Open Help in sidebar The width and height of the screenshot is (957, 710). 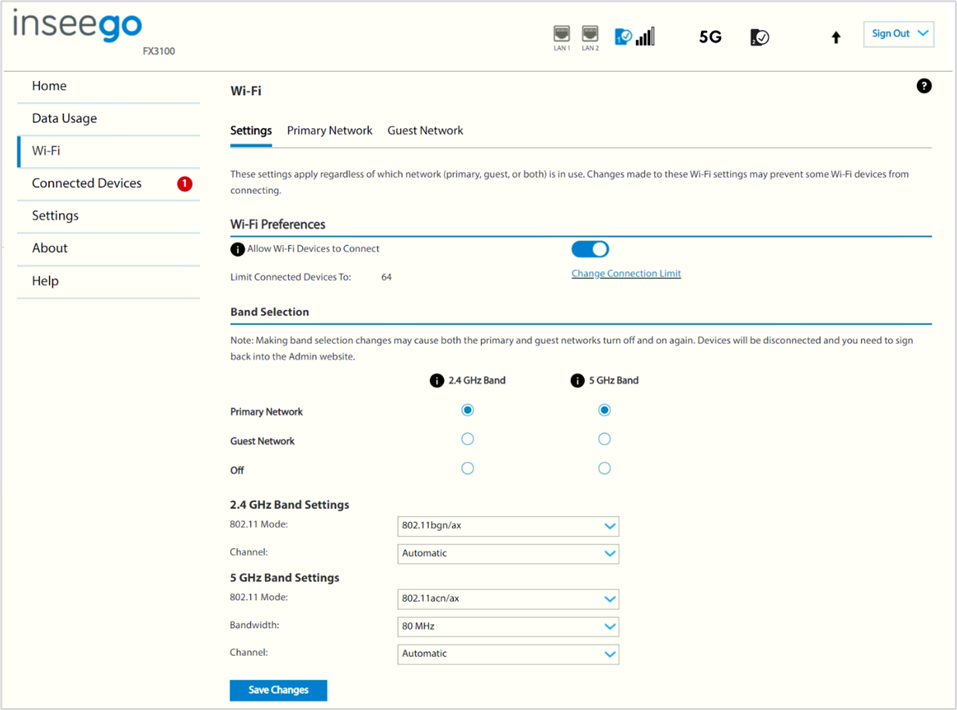[109, 281]
